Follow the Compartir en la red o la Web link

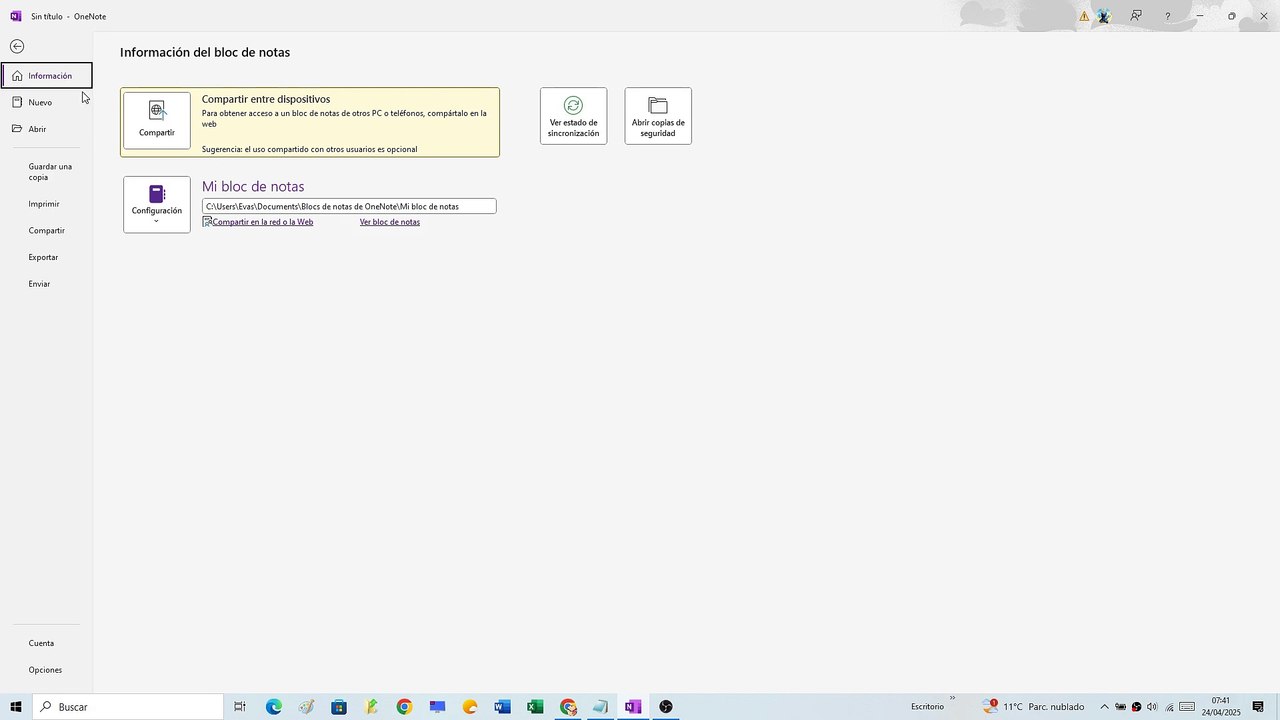(x=262, y=222)
